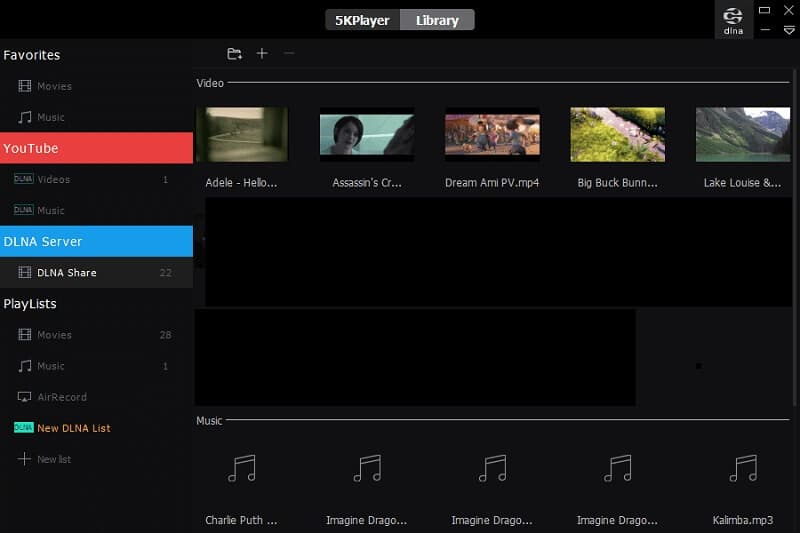
Task: Click the minus remove icon in toolbar
Action: pos(289,53)
